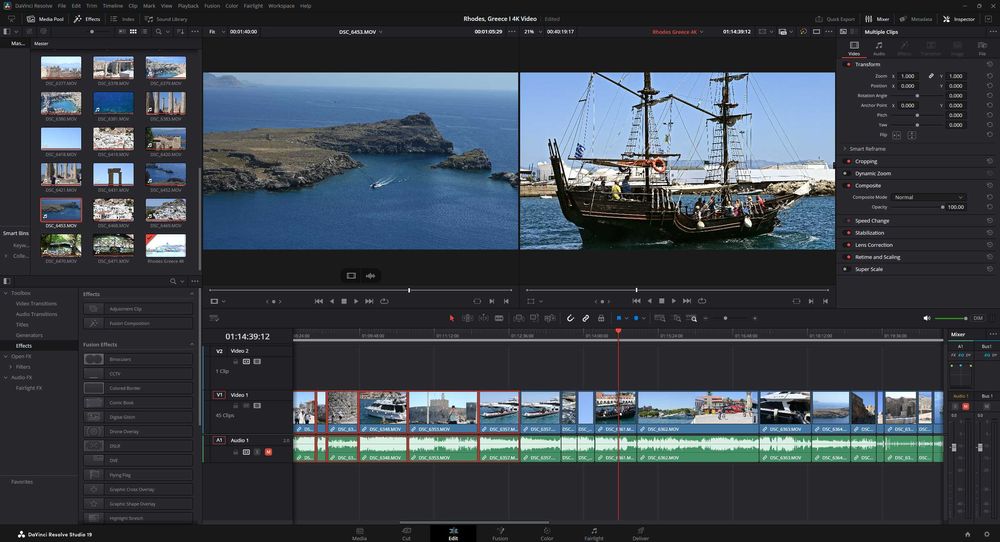Screen dimensions: 1000x542
Task: Reset the Transform section values
Action: (989, 64)
